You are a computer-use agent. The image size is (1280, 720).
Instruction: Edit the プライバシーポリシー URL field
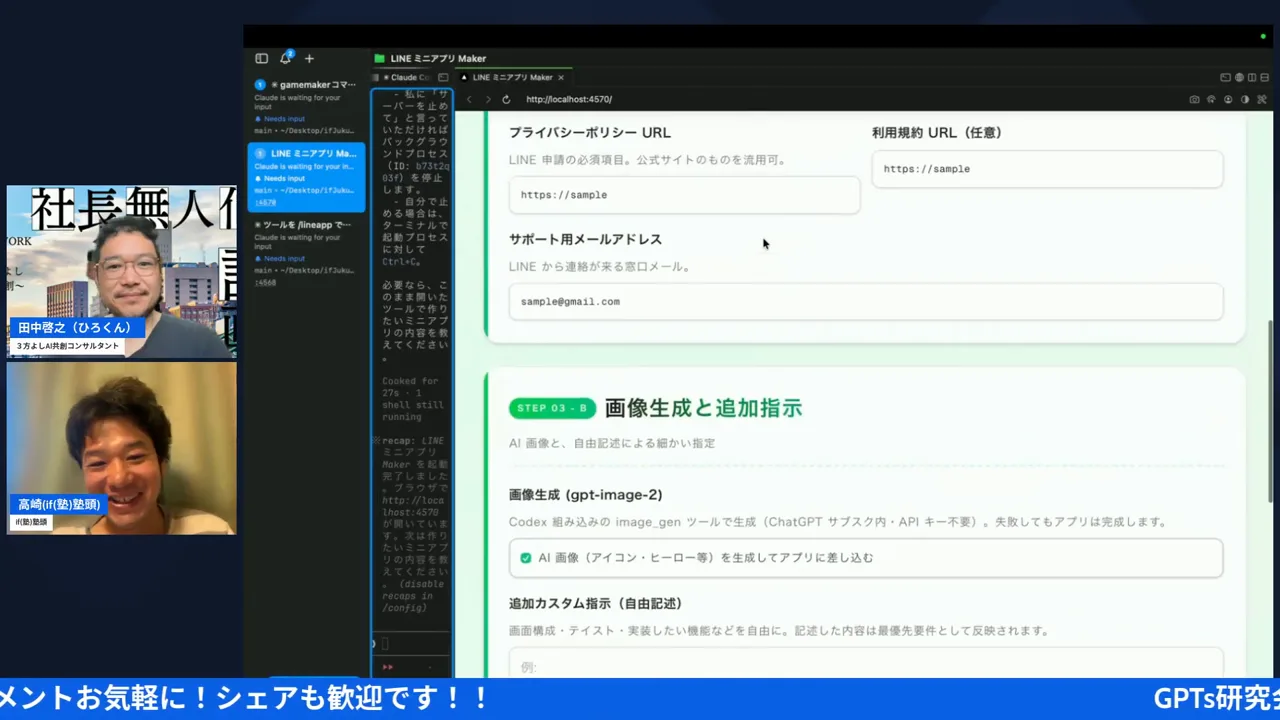[684, 195]
